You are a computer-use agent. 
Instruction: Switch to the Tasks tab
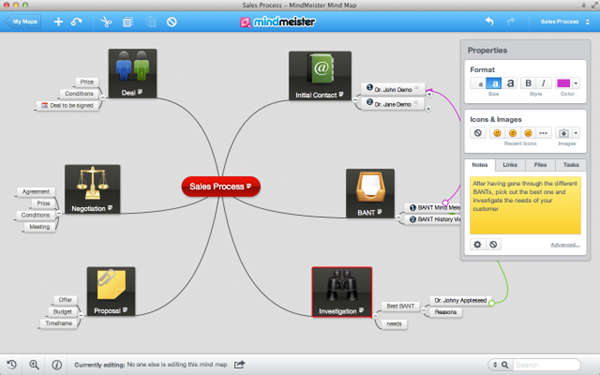pos(571,165)
